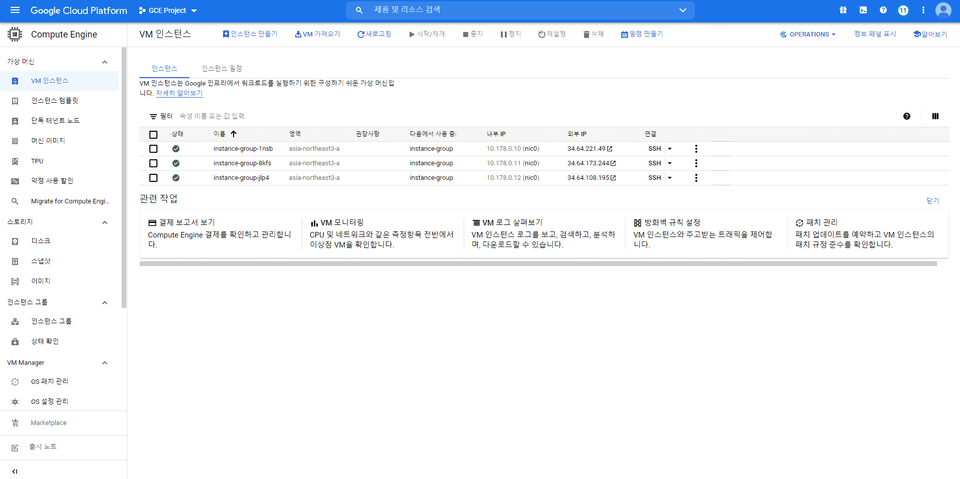Collapse the 스토리지 sidebar section
960x479 pixels.
105,222
